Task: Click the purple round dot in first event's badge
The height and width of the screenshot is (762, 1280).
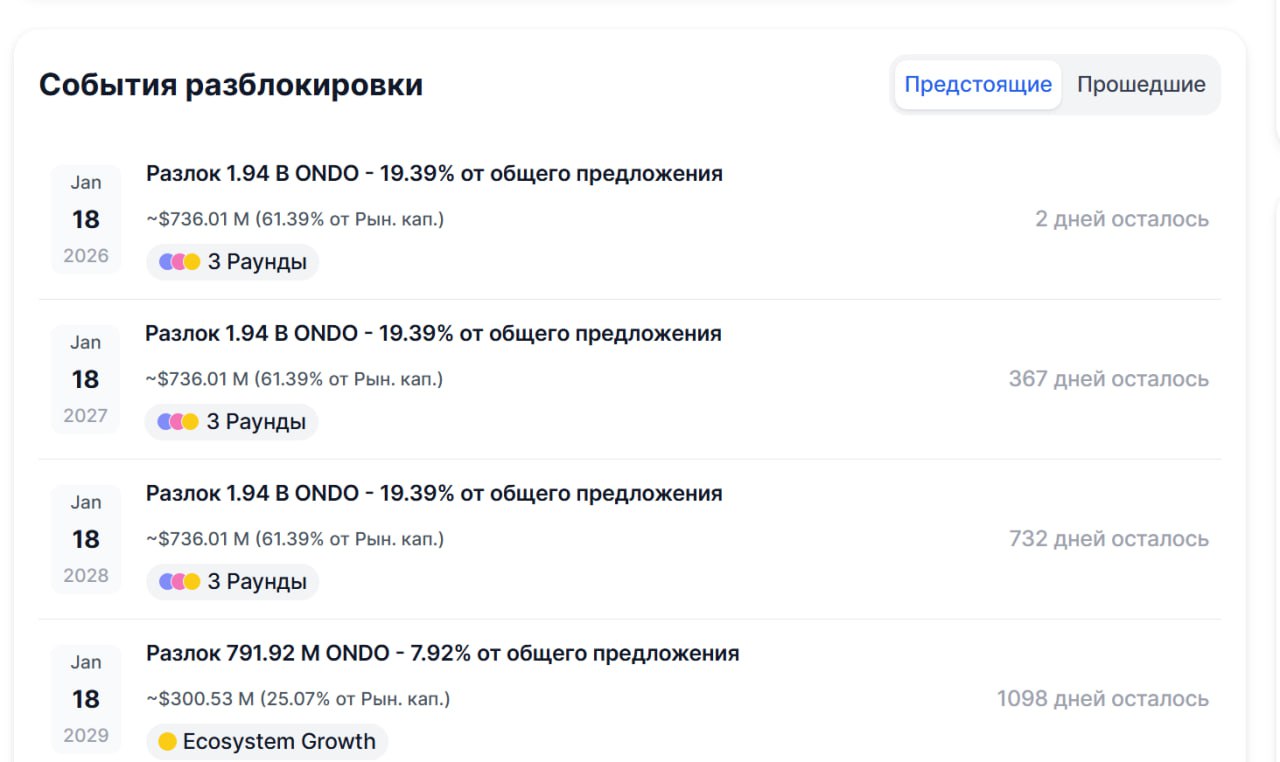Action: pyautogui.click(x=165, y=261)
